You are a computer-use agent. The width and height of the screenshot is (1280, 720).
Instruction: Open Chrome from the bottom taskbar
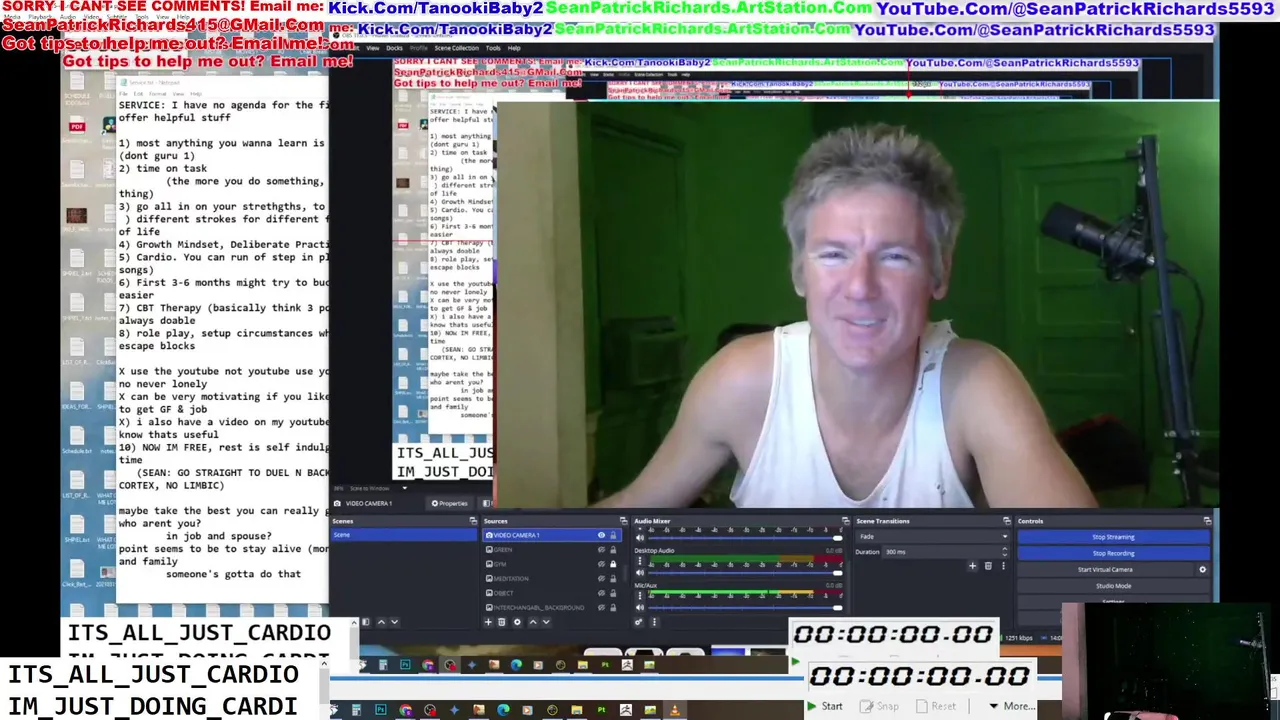point(405,710)
